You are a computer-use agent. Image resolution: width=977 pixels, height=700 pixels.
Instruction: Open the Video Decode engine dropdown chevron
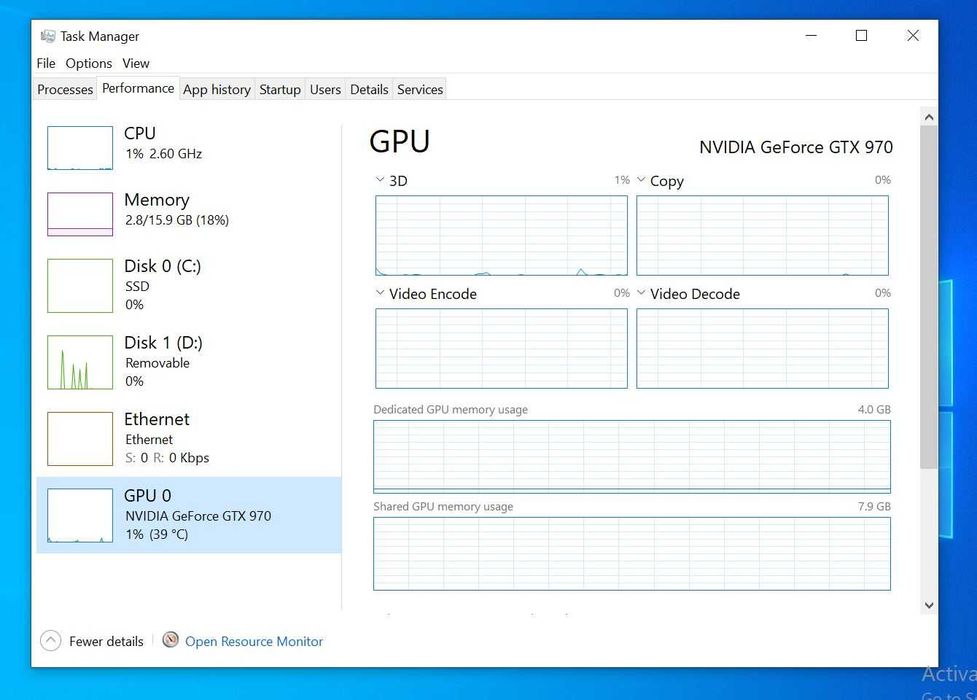click(x=641, y=292)
